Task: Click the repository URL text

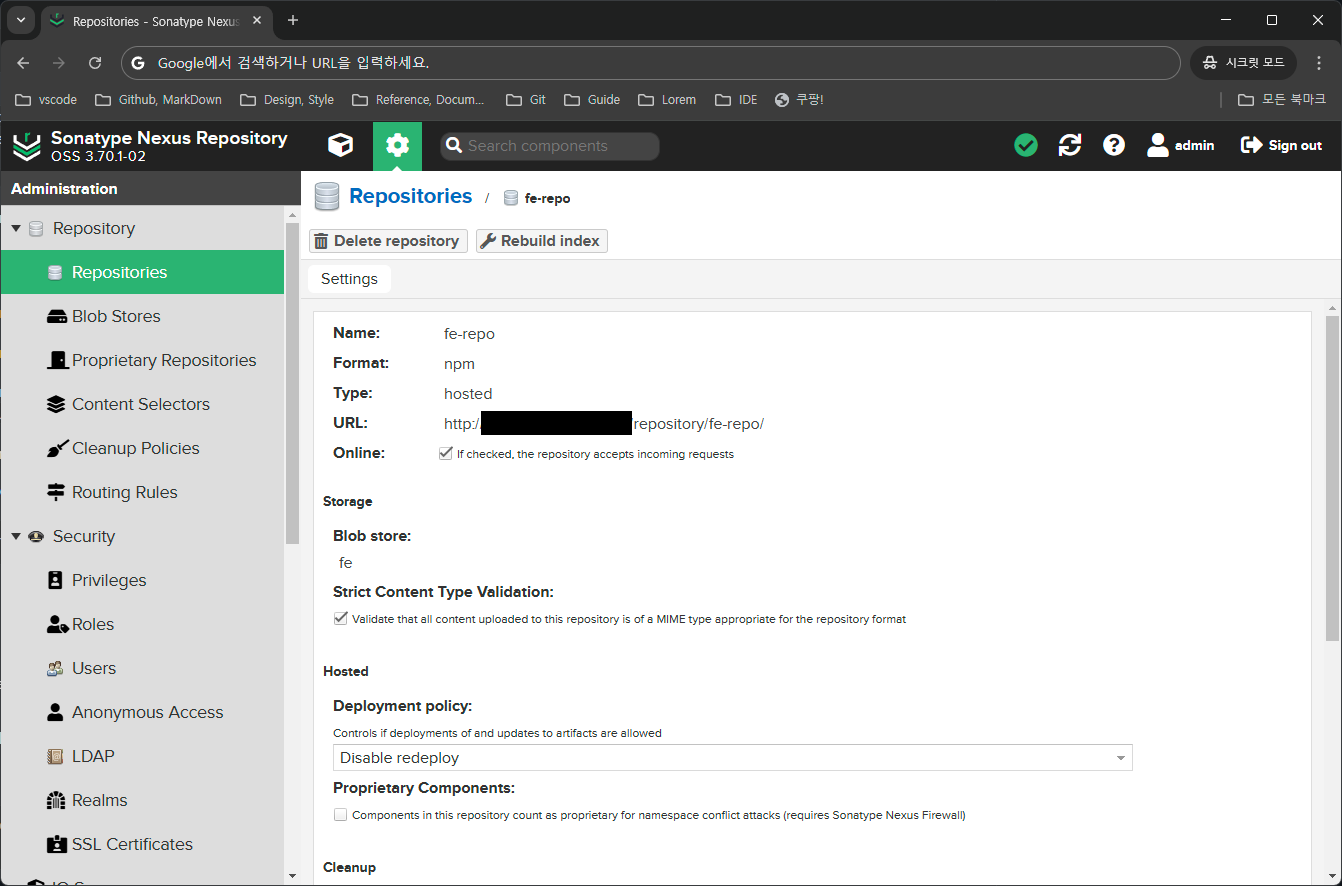Action: (604, 423)
